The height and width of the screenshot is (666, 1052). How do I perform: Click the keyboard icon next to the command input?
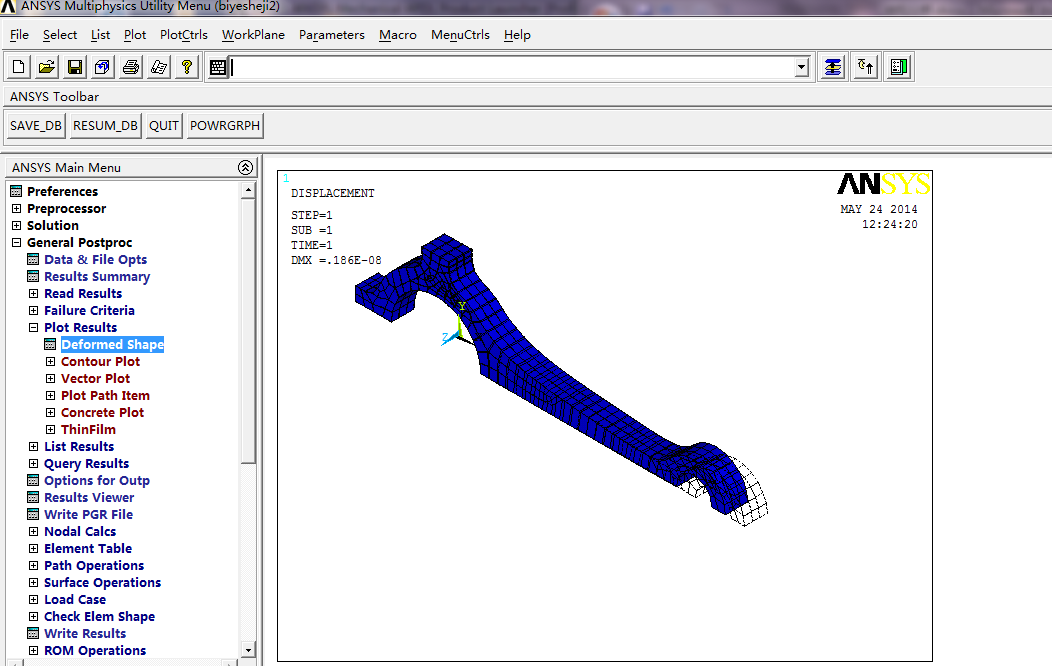coord(218,67)
